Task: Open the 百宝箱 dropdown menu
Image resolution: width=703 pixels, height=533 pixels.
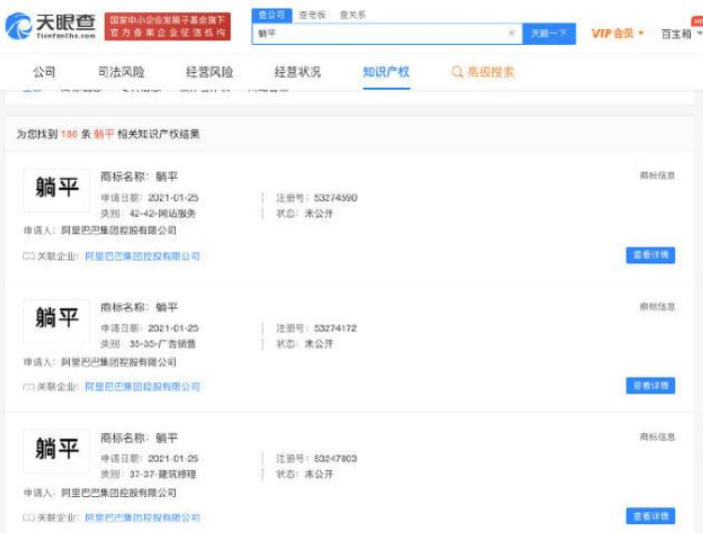Action: coord(681,34)
